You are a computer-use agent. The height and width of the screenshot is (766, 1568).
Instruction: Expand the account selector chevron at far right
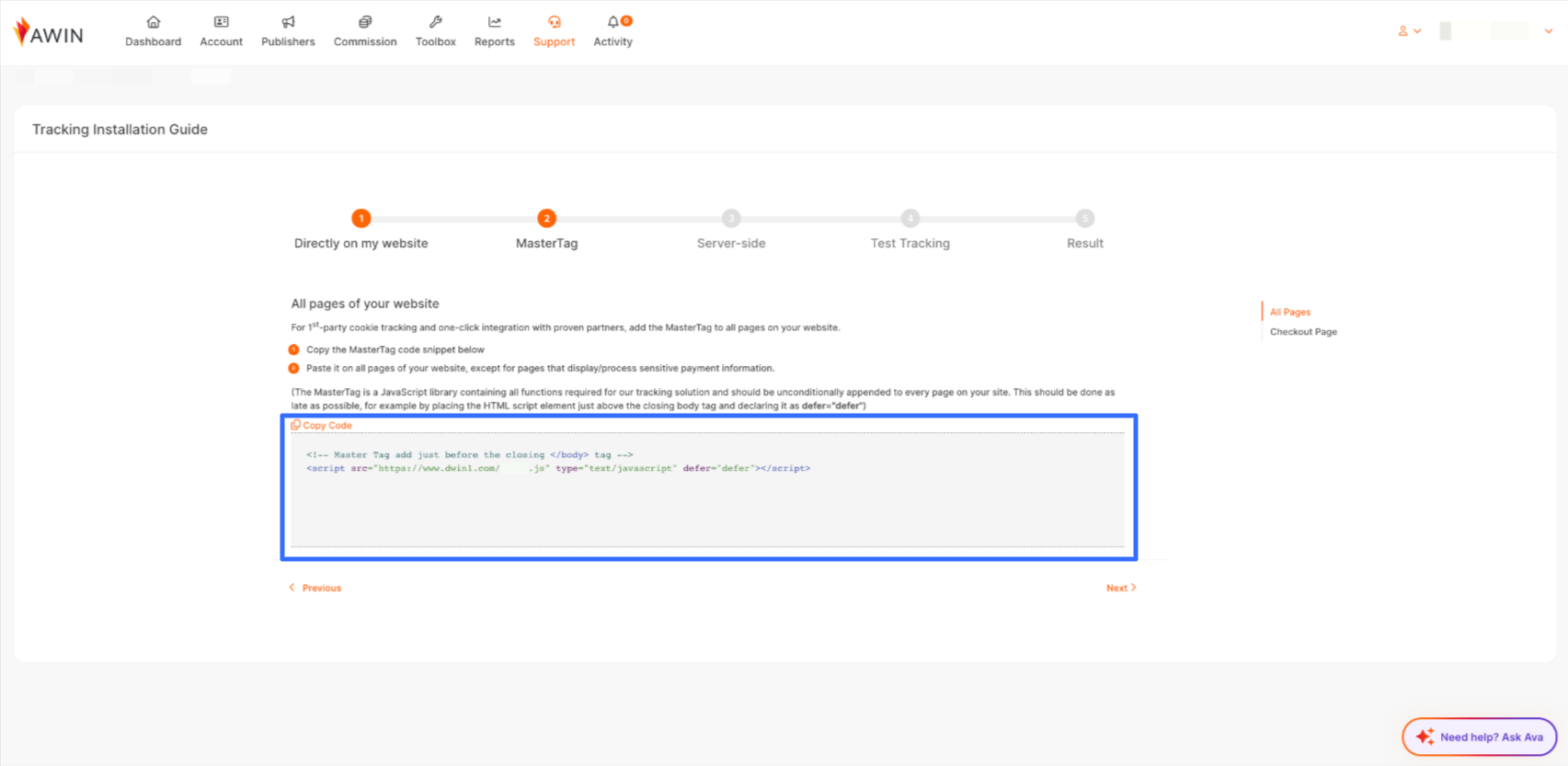point(1549,31)
